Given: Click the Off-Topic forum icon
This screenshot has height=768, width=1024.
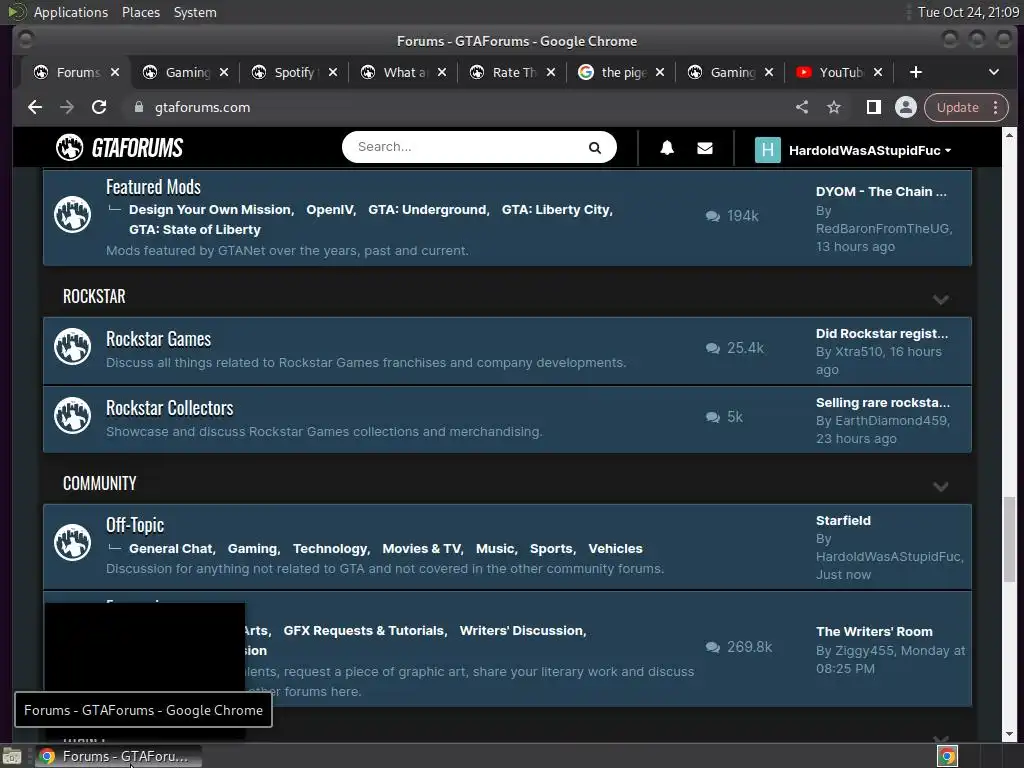Looking at the screenshot, I should click(x=72, y=542).
